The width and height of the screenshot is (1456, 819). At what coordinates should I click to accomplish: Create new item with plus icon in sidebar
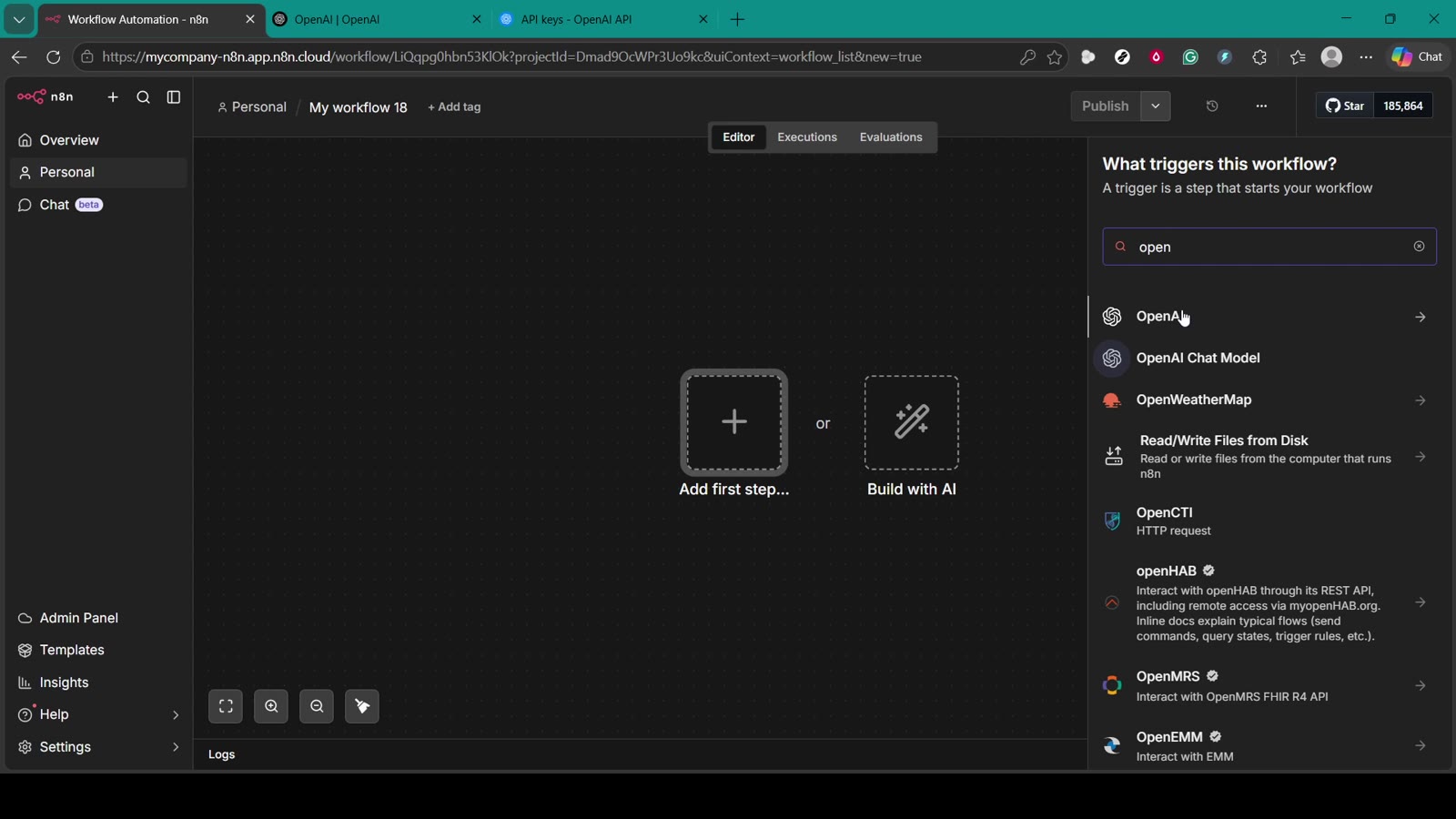[113, 97]
